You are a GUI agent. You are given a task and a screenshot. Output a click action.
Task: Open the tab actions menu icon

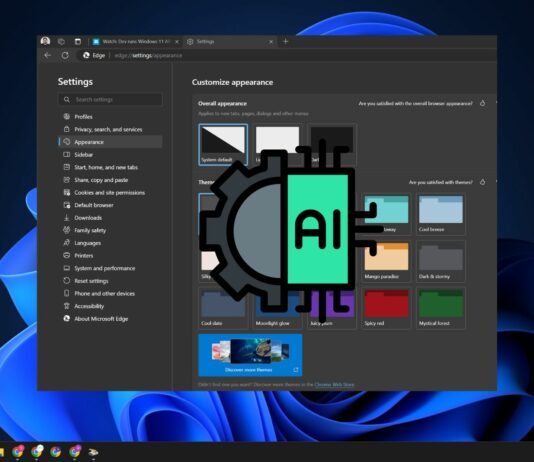pyautogui.click(x=78, y=42)
